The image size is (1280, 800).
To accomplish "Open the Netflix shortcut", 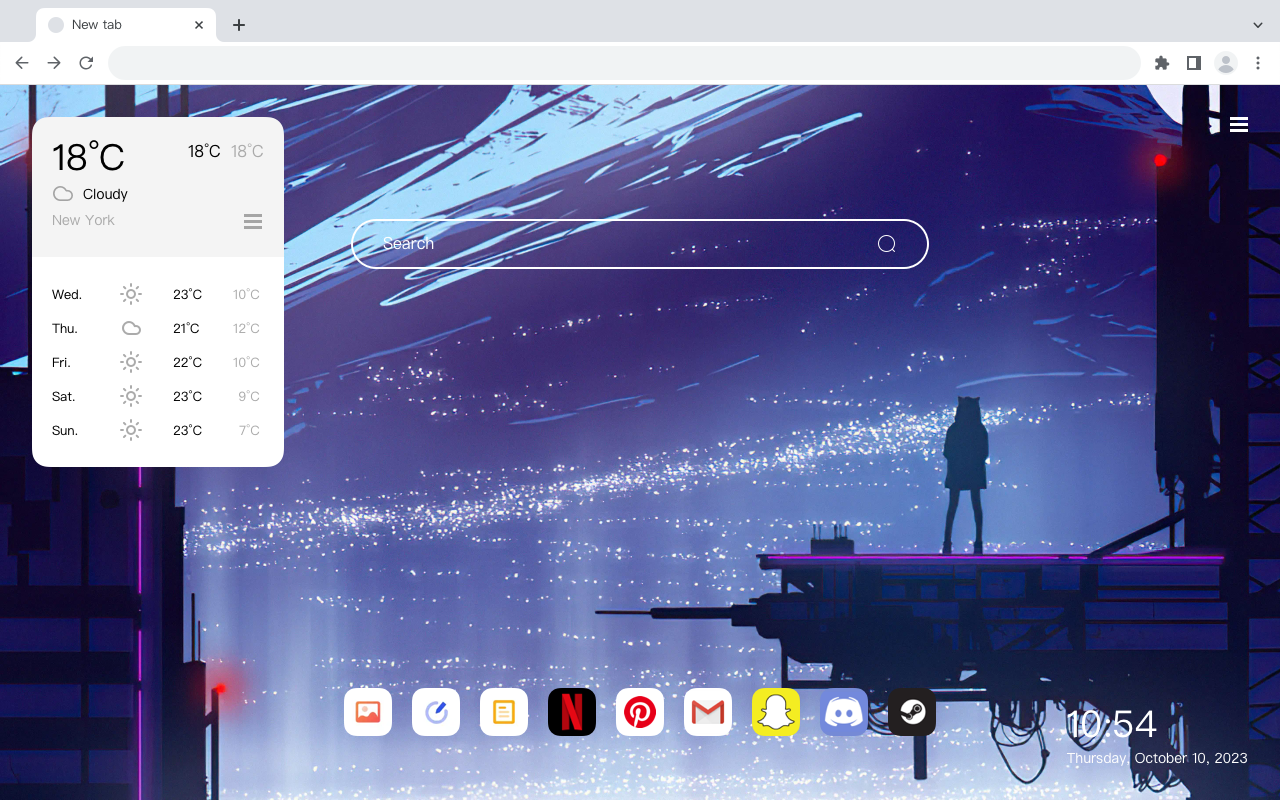I will point(572,712).
